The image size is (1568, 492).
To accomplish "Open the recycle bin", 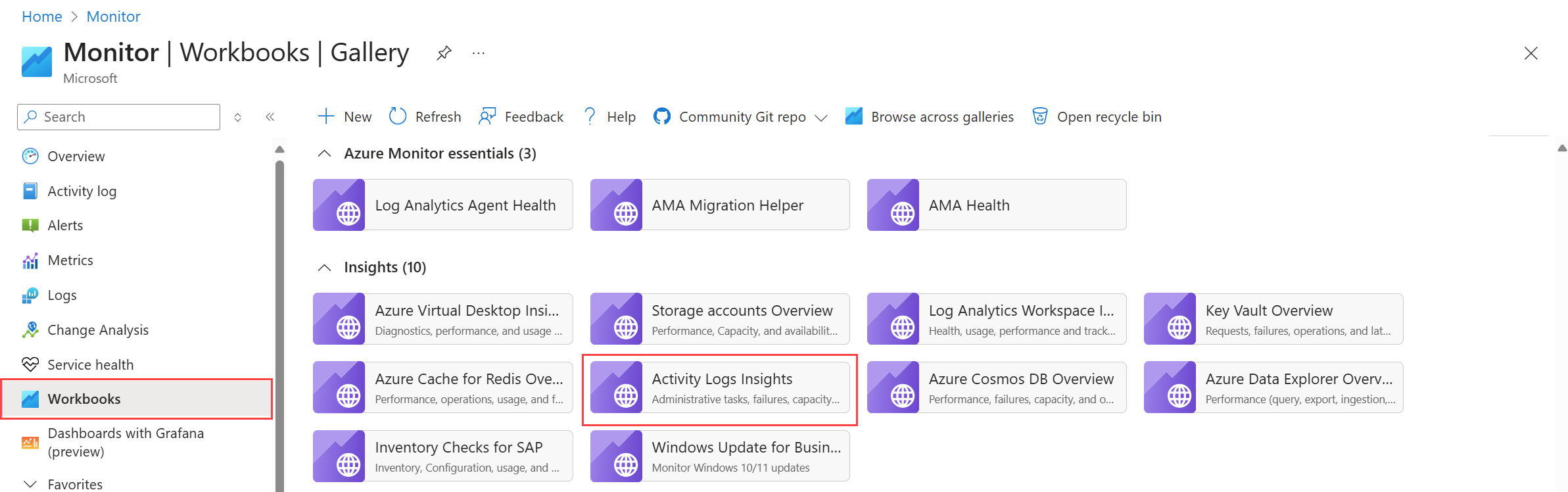I will tap(1097, 116).
